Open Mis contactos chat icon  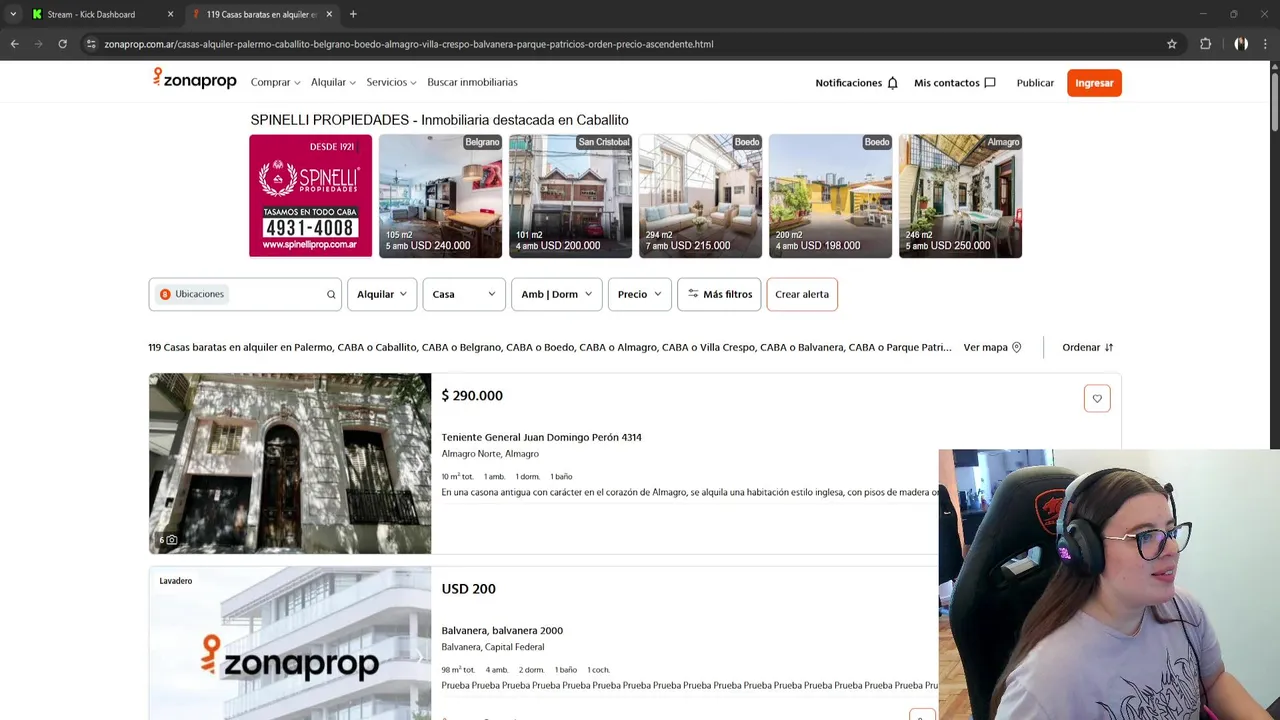(x=990, y=83)
